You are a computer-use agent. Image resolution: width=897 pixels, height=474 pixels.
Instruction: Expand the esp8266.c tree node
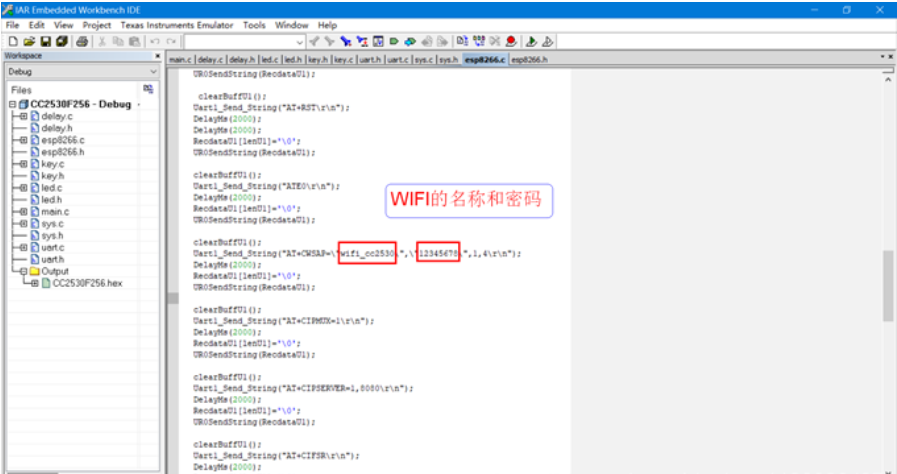coord(23,140)
